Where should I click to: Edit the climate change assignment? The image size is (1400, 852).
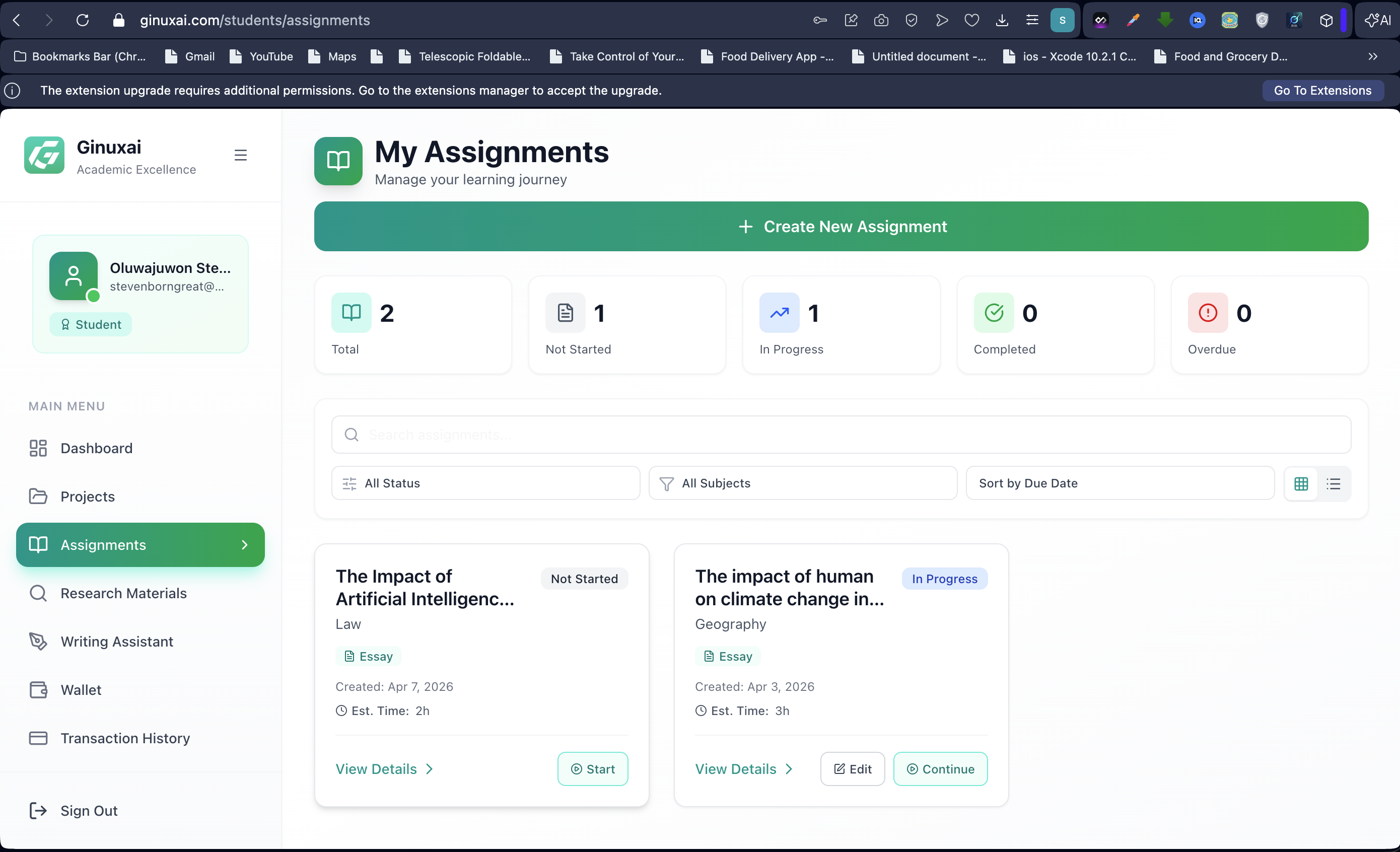852,768
